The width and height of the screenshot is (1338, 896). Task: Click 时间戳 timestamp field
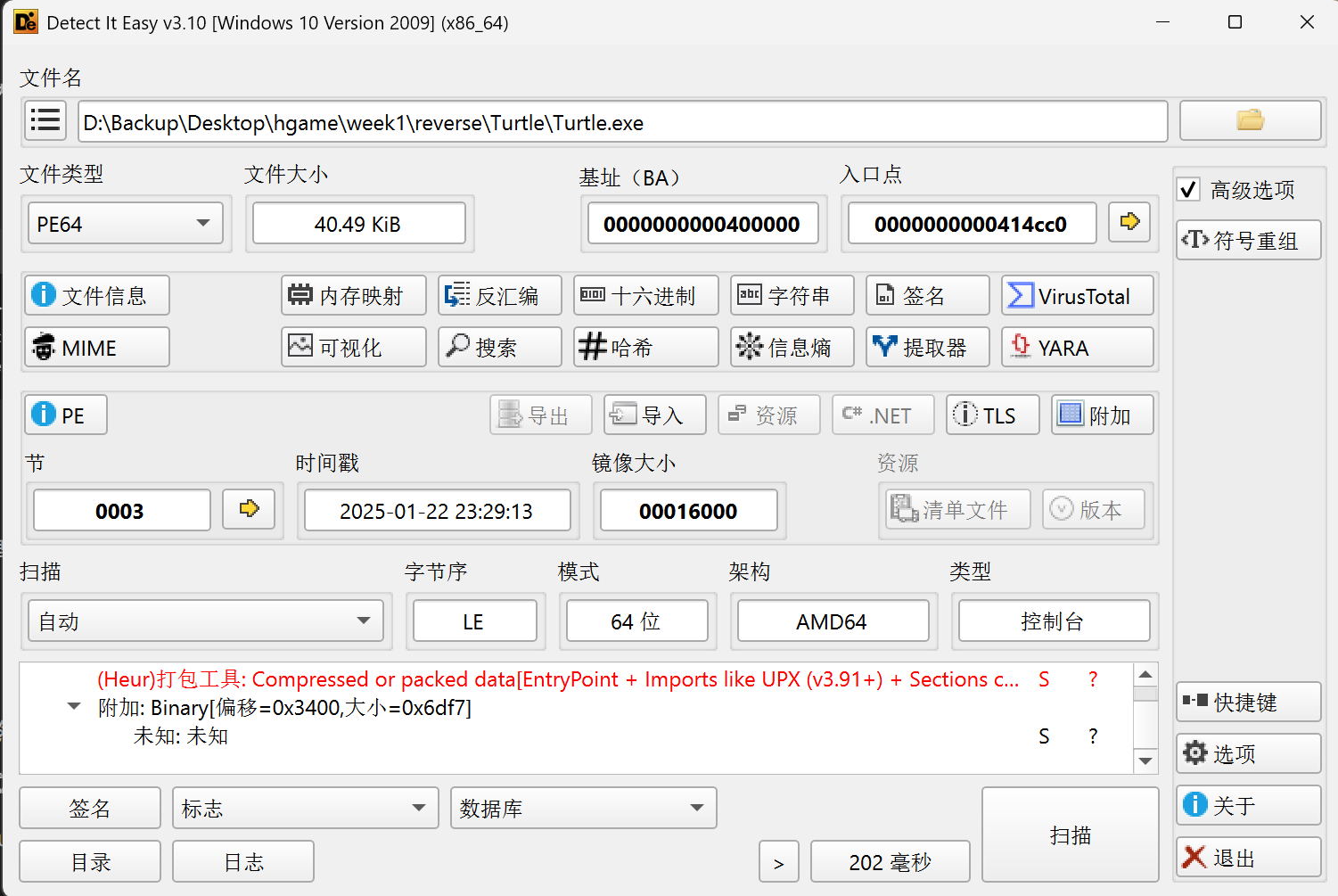coord(438,510)
